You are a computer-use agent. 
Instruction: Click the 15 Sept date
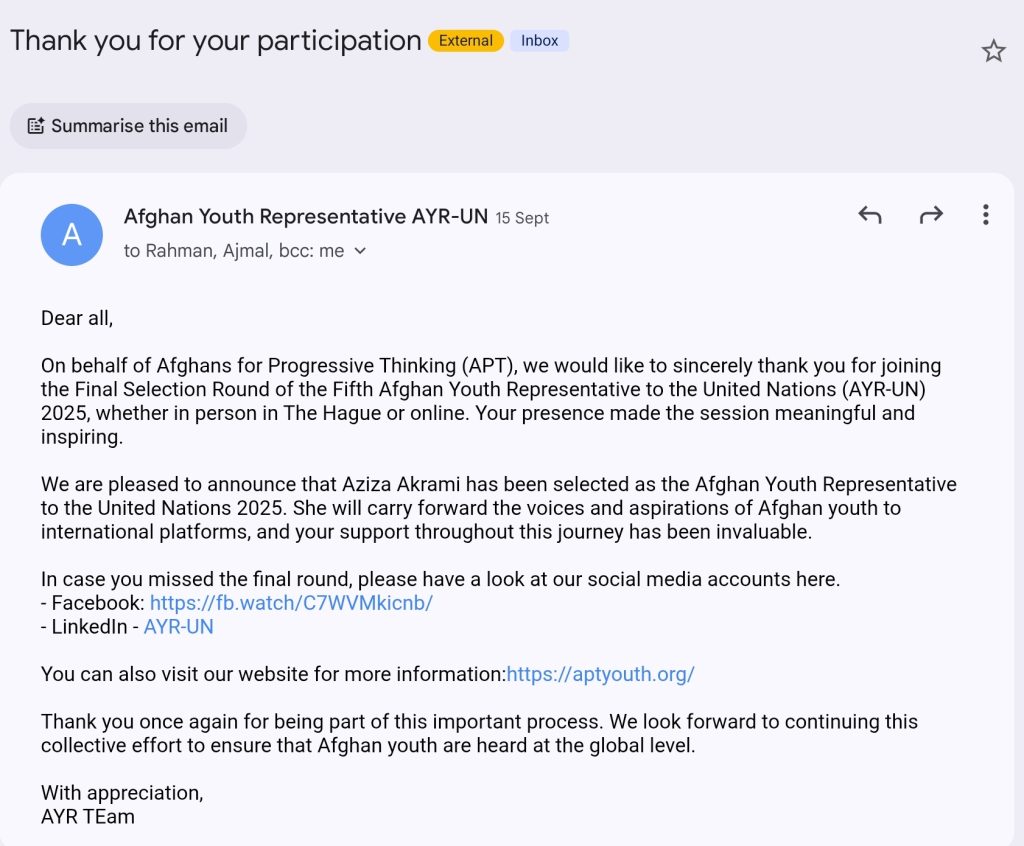[523, 218]
